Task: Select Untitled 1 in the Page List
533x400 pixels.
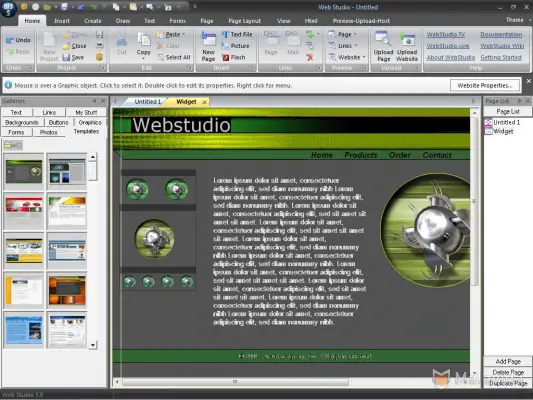Action: [x=503, y=122]
